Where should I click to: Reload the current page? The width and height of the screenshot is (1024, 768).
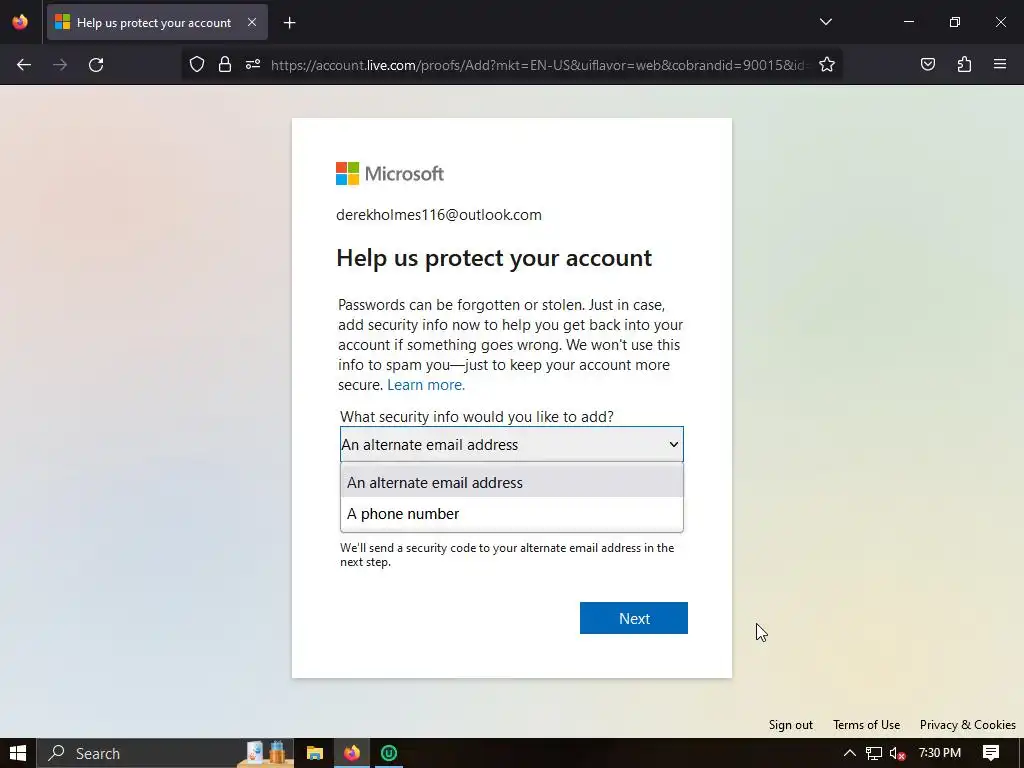click(x=96, y=65)
